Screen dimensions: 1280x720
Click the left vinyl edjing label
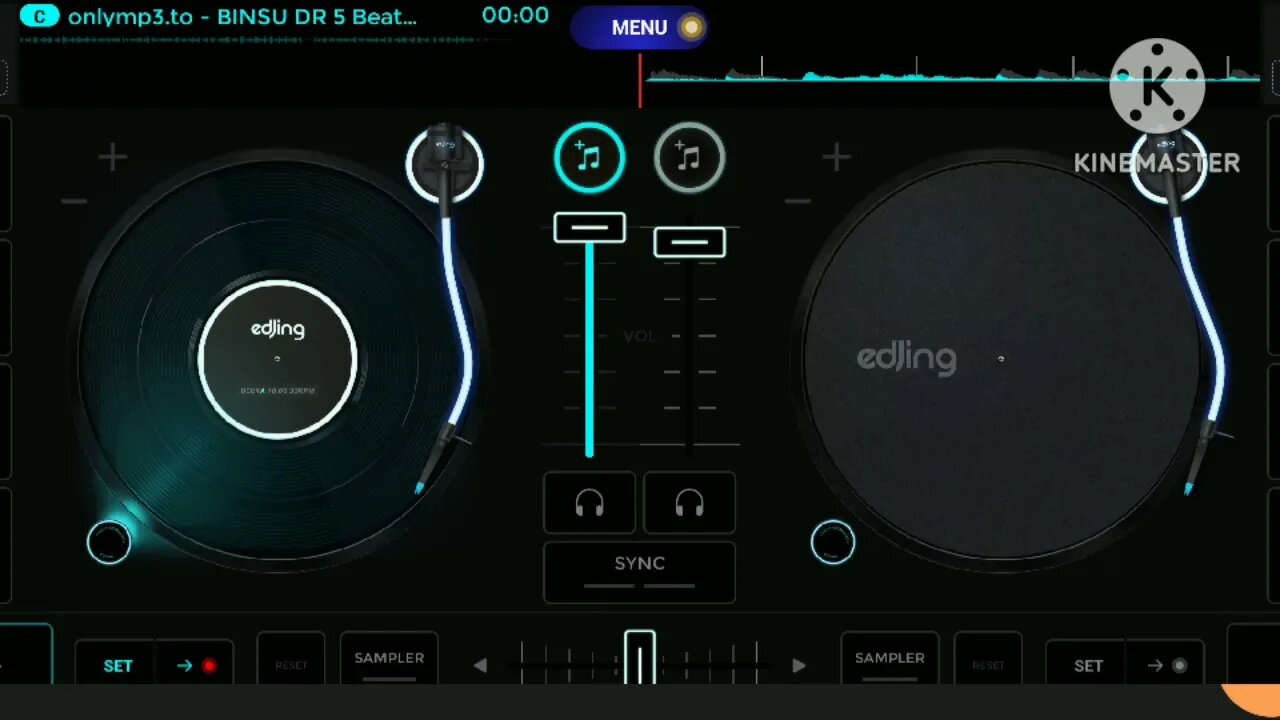277,359
